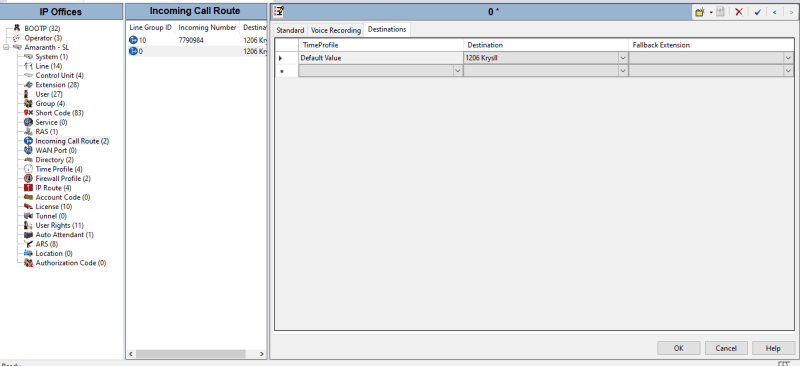This screenshot has width=800, height=366.
Task: Click the Help button
Action: click(x=773, y=348)
